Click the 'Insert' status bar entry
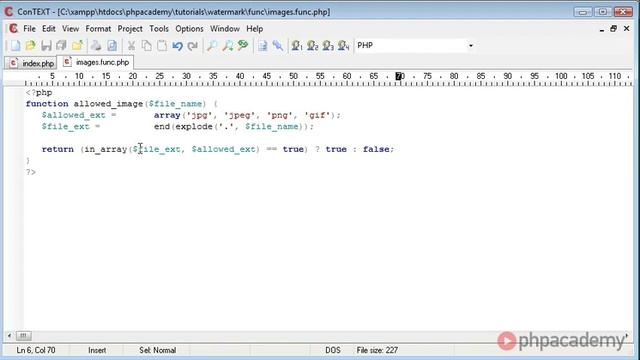Screen dimensions: 640x360 (97, 350)
